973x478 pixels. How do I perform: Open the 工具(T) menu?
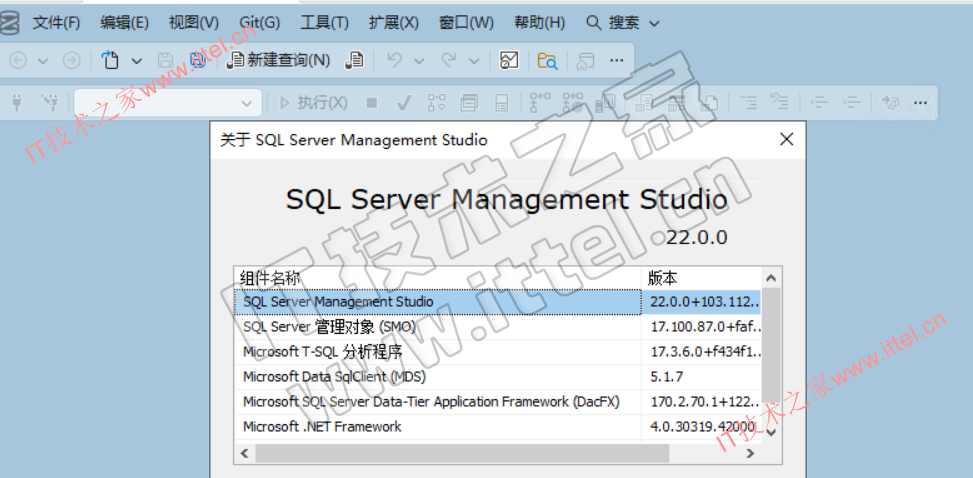(x=324, y=22)
